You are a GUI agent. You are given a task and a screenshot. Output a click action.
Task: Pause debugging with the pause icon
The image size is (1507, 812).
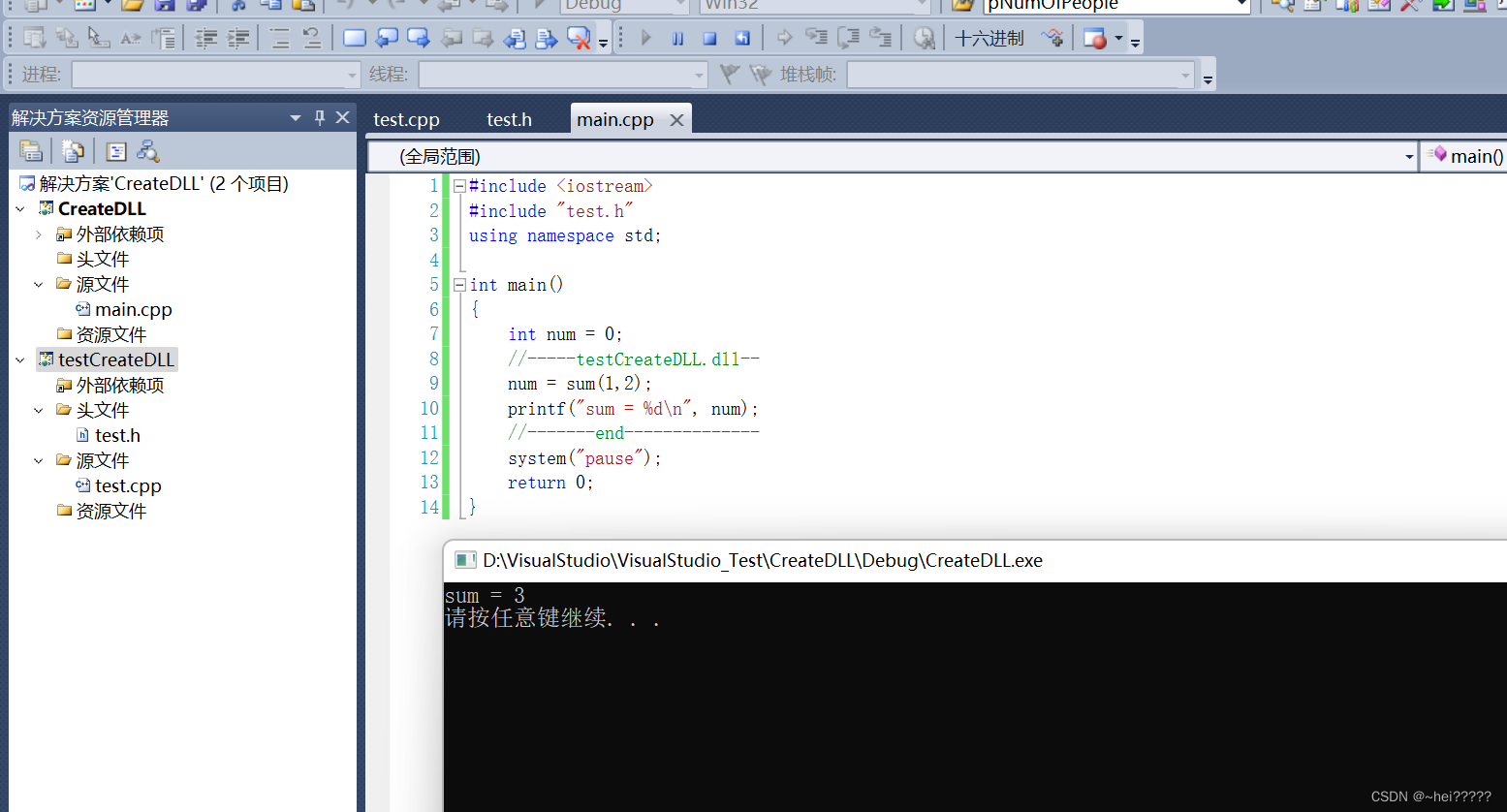click(x=676, y=37)
